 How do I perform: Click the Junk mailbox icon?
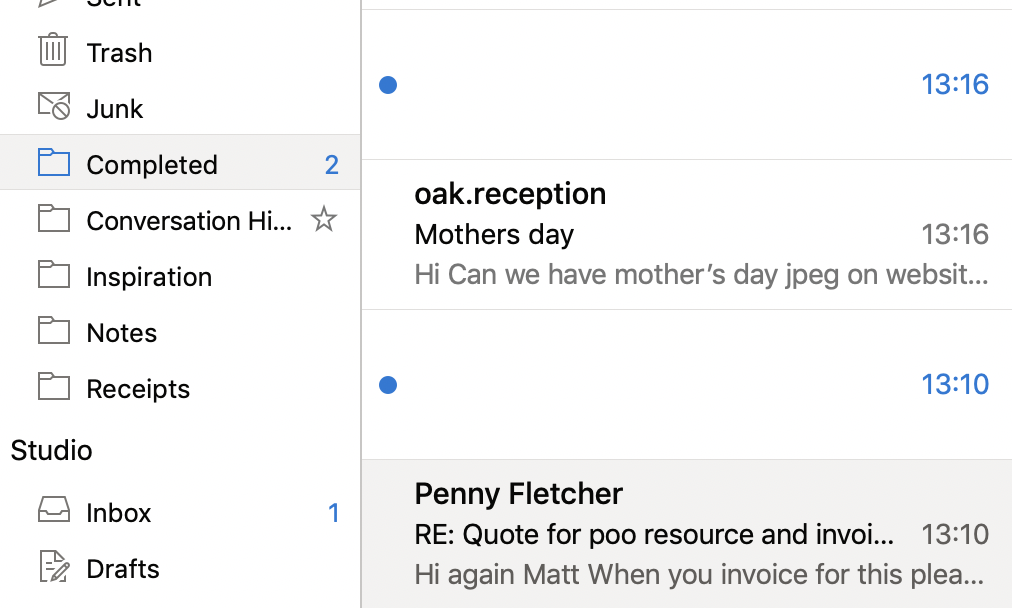pos(54,106)
